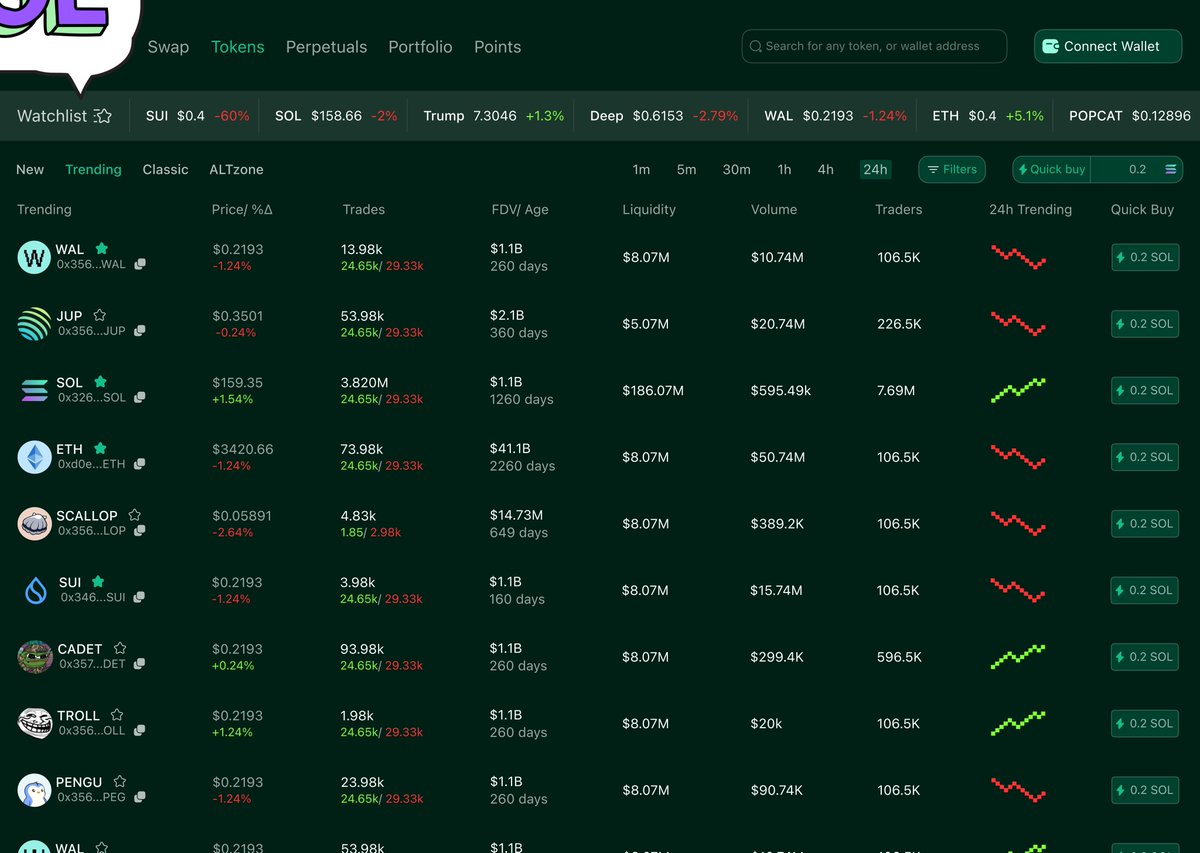The height and width of the screenshot is (853, 1200).
Task: View the SOL 24h trending sparkline
Action: 1018,390
